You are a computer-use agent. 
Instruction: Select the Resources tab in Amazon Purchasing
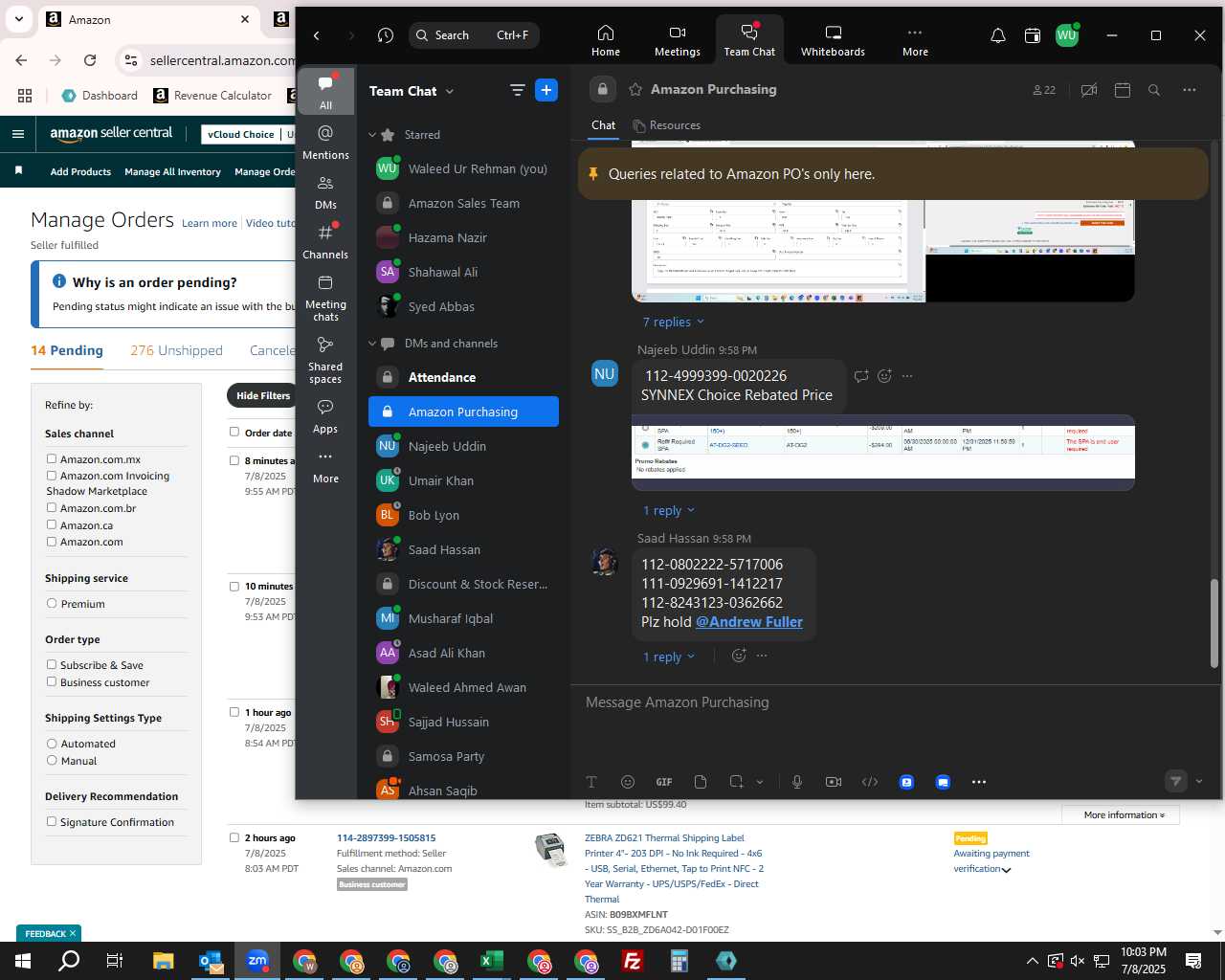click(667, 125)
